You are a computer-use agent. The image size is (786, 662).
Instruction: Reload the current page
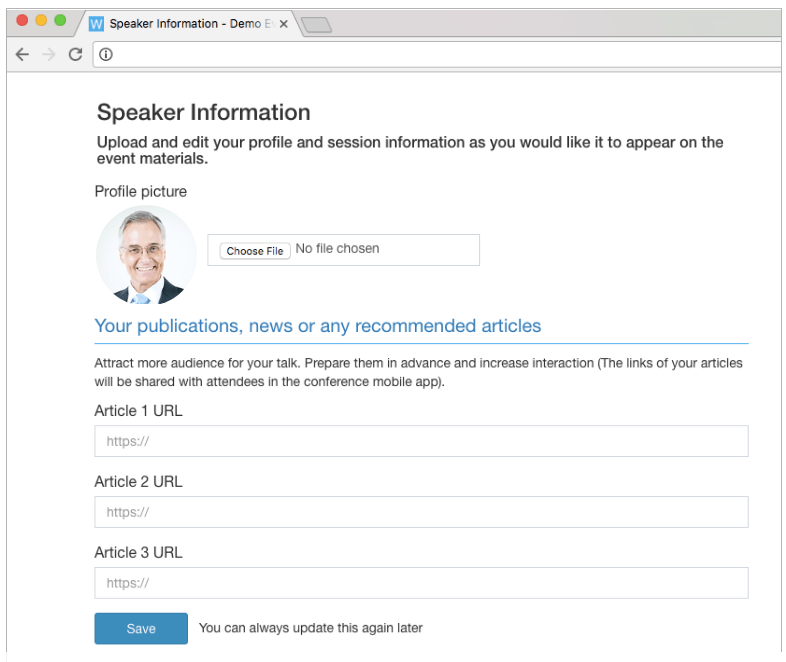[x=75, y=55]
